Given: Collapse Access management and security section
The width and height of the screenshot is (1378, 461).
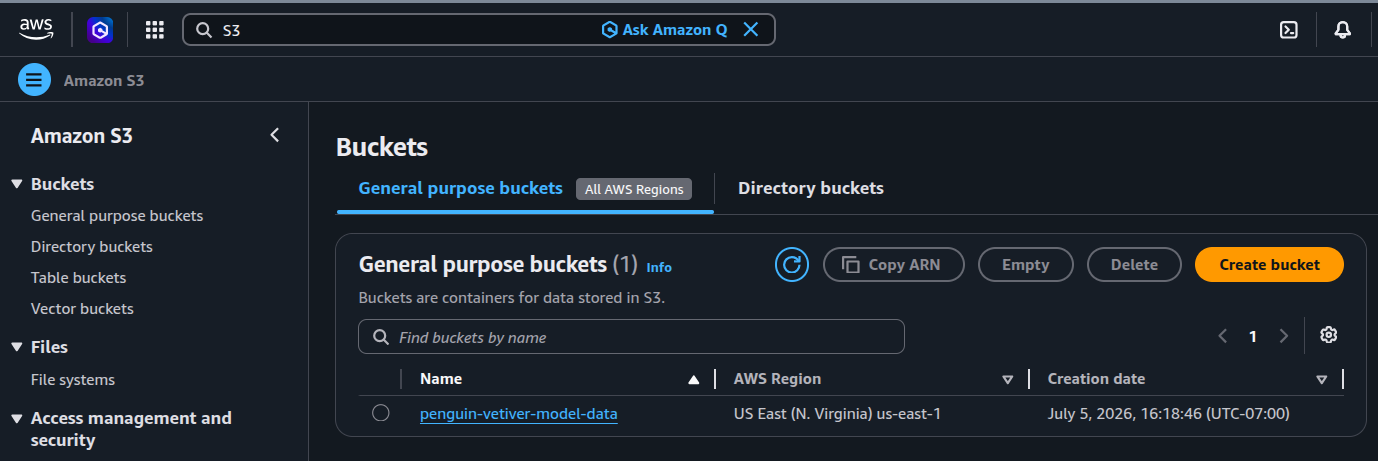Looking at the screenshot, I should pyautogui.click(x=16, y=418).
